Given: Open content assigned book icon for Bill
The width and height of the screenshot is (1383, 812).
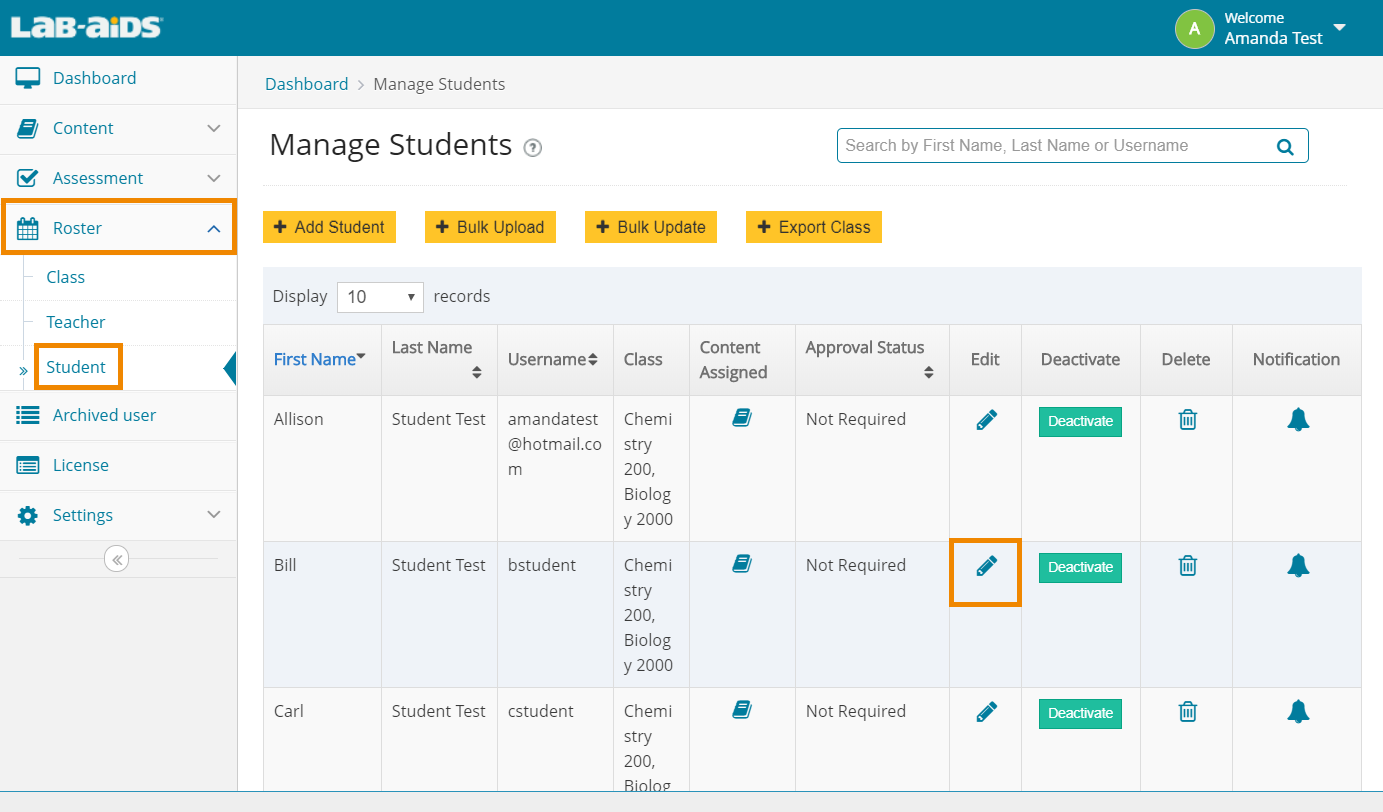Looking at the screenshot, I should pos(741,564).
